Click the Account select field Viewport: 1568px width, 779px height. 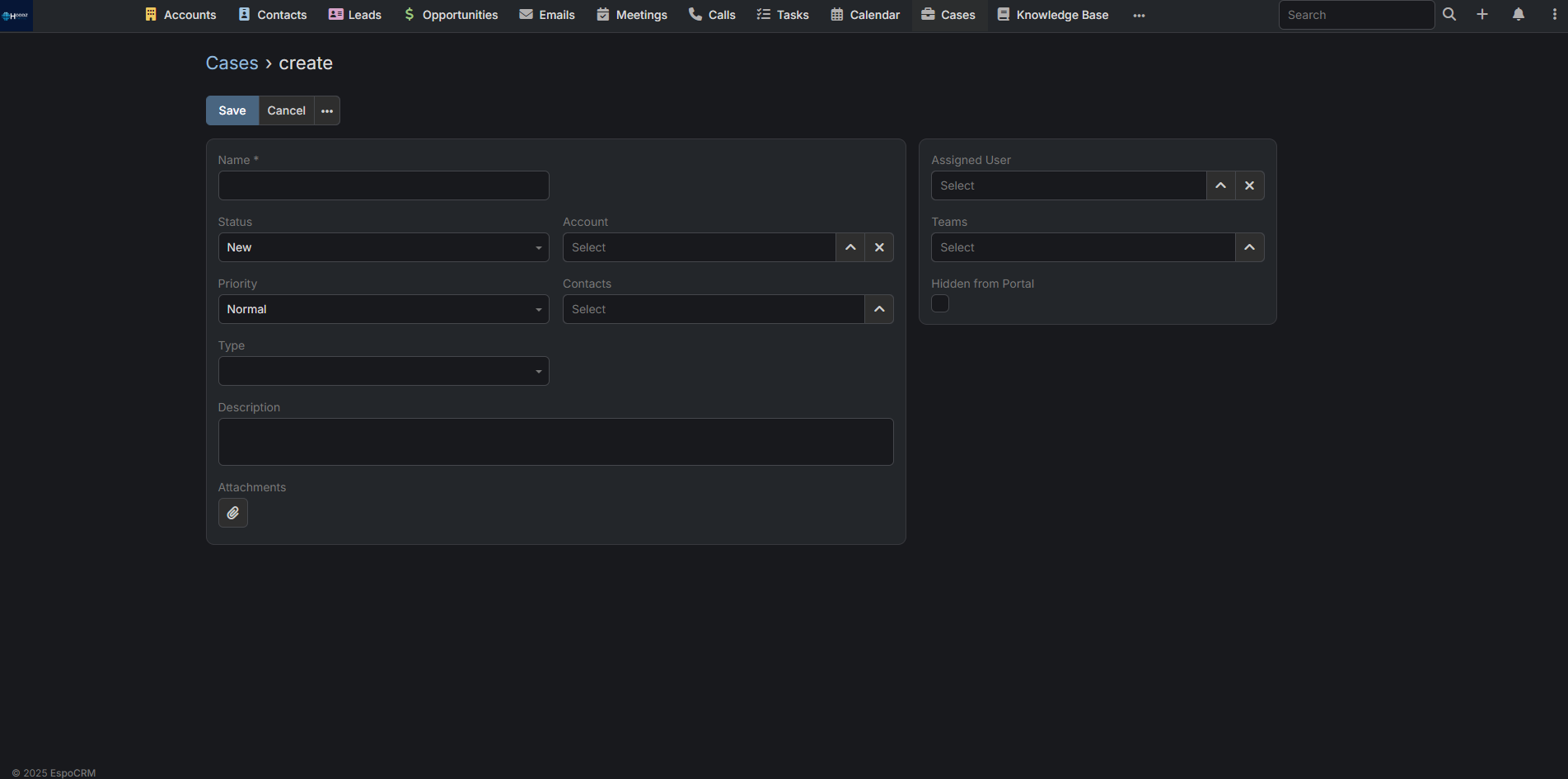point(699,247)
